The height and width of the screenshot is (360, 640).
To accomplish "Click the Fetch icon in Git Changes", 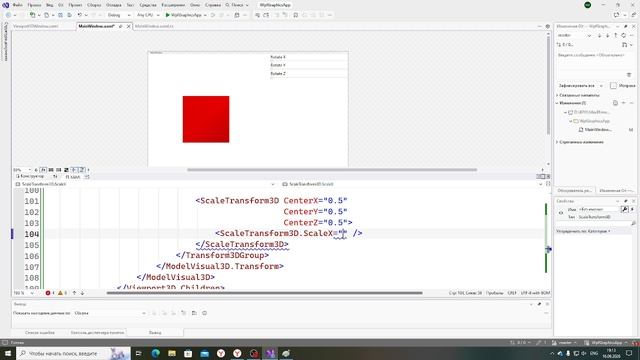I will point(599,36).
